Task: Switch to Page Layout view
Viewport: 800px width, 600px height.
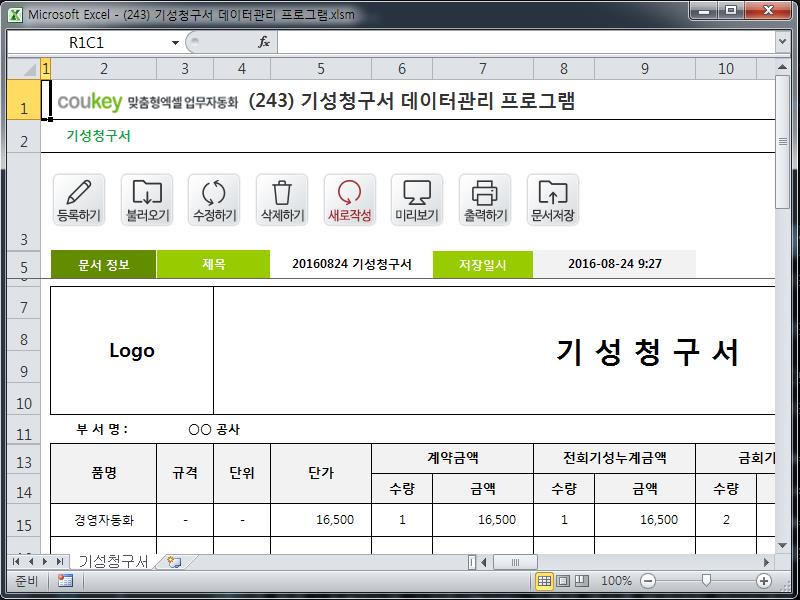Action: 563,581
